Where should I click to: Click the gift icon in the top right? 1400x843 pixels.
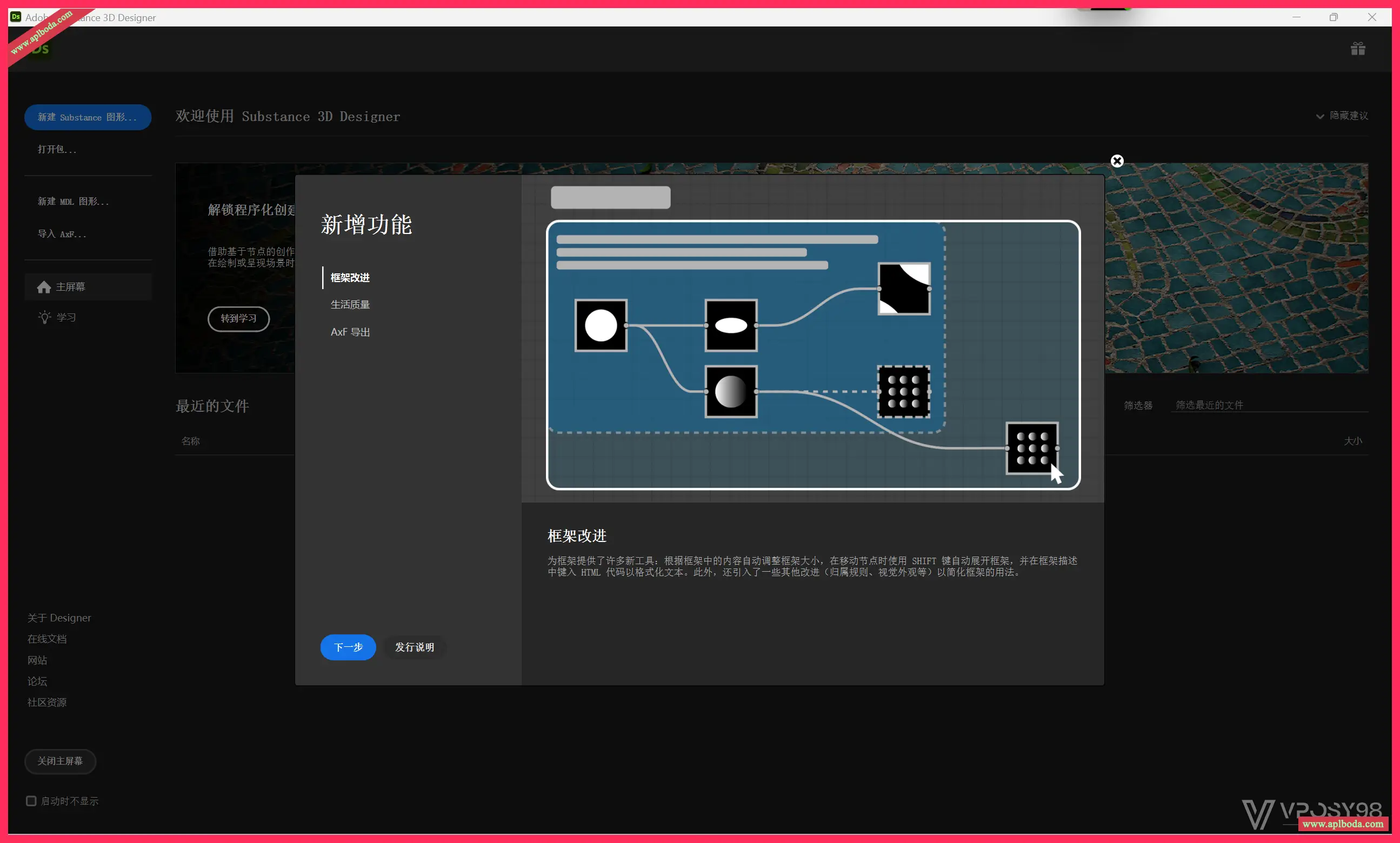[x=1357, y=49]
